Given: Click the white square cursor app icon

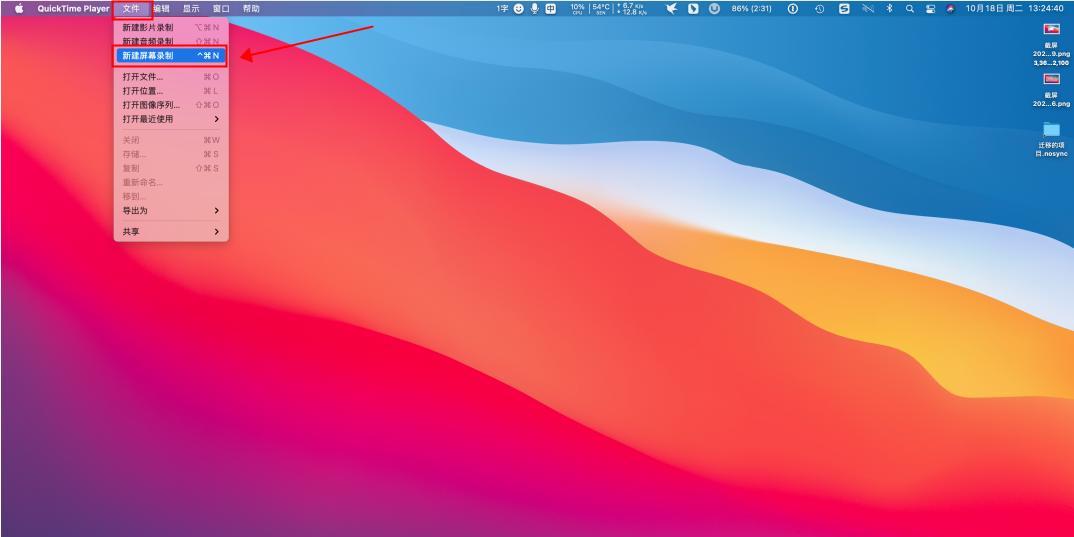Looking at the screenshot, I should [x=693, y=9].
